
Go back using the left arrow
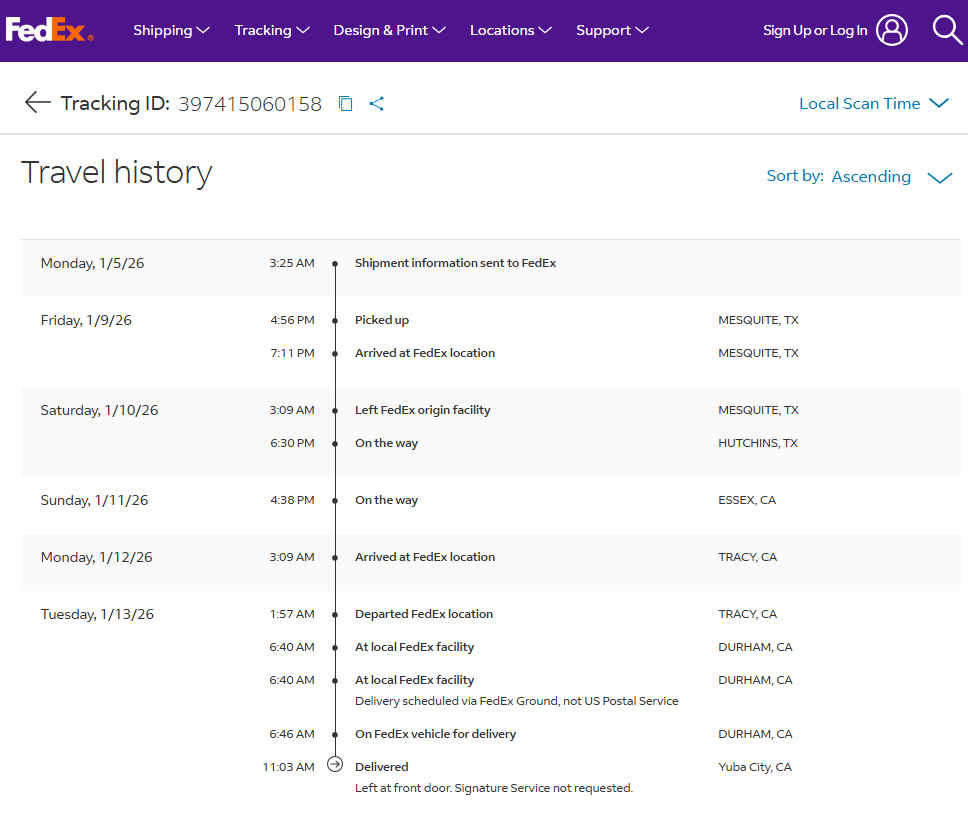click(38, 102)
